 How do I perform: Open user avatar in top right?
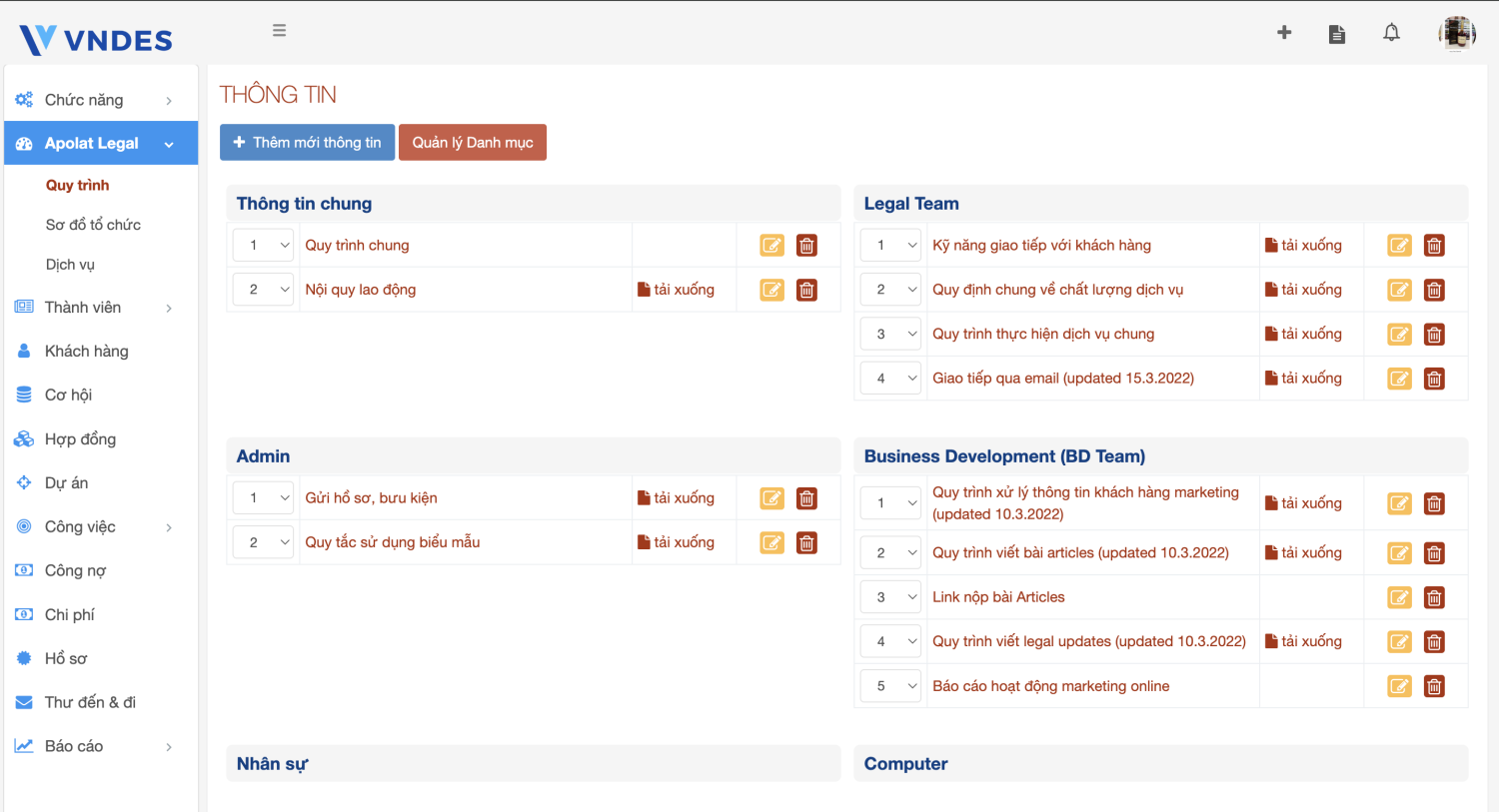coord(1457,34)
